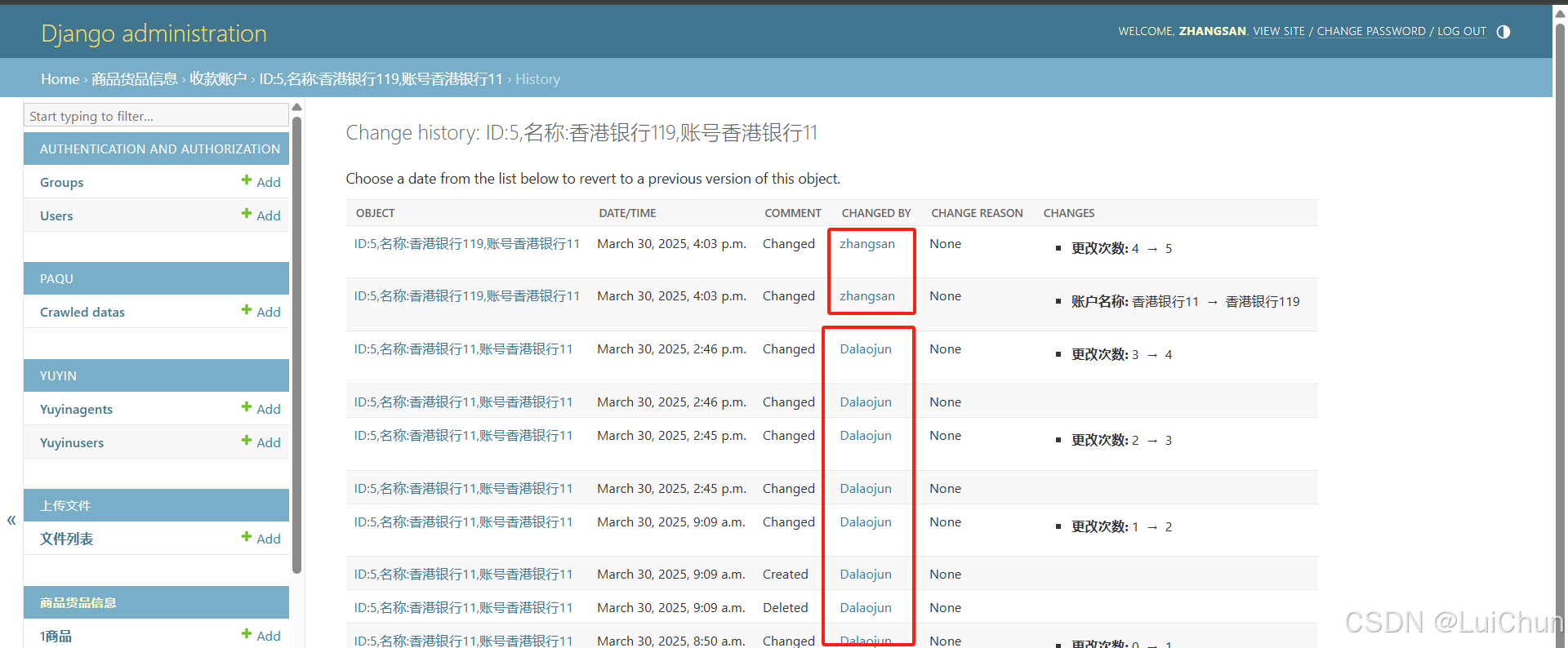
Task: Collapse the sidebar with the « arrow
Action: pyautogui.click(x=11, y=520)
